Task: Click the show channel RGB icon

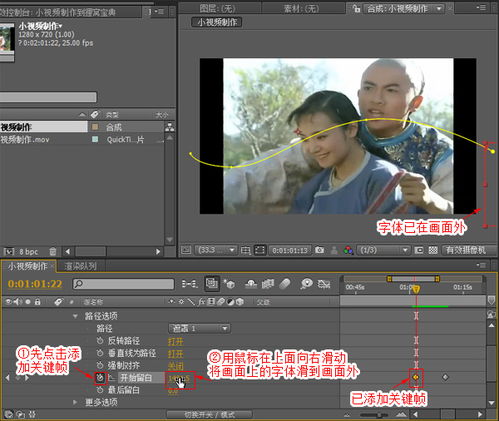Action: tap(348, 250)
